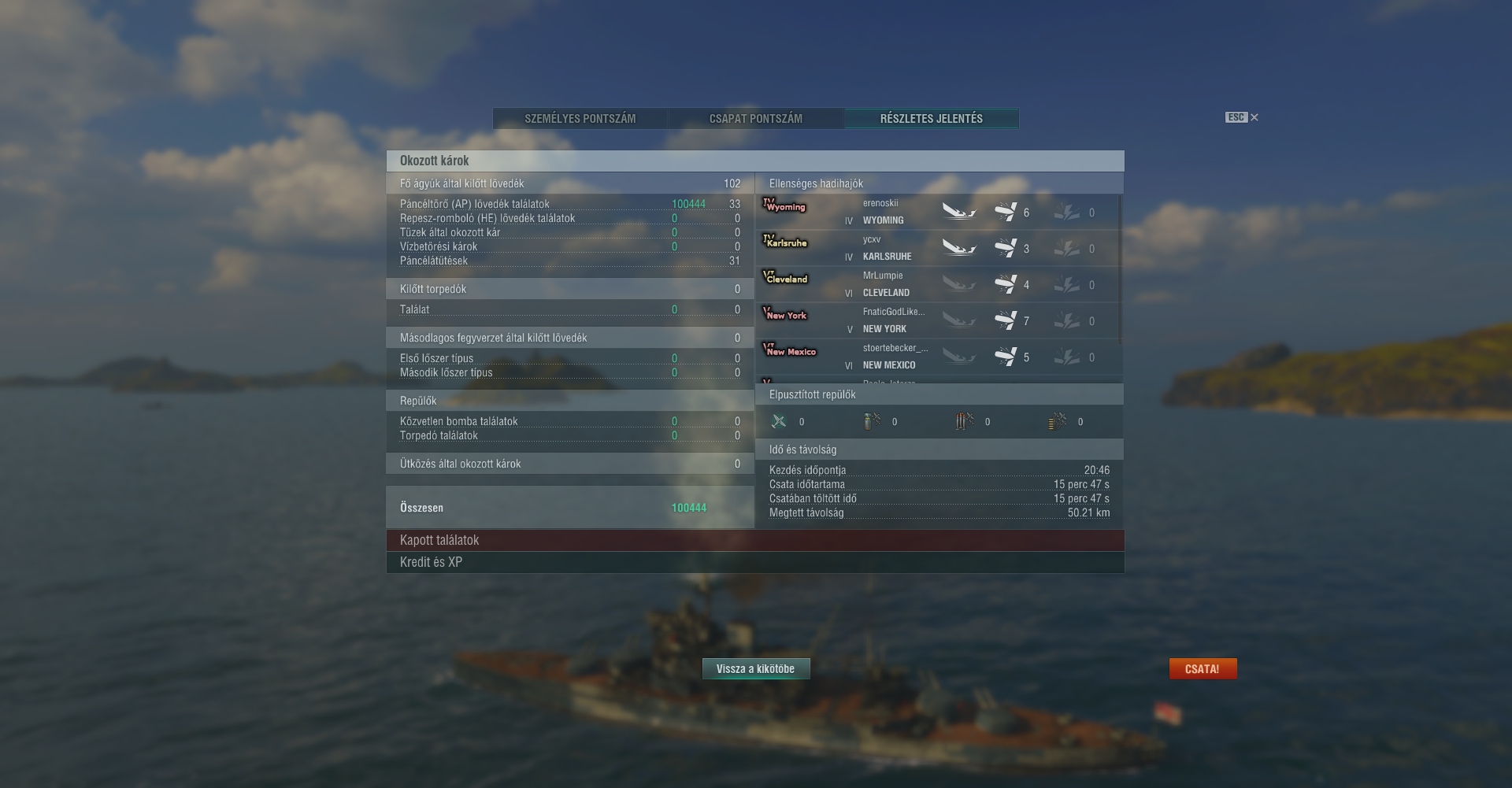Click the sunk-ship icon in the Wyoming row
Image resolution: width=1512 pixels, height=788 pixels.
[x=959, y=212]
